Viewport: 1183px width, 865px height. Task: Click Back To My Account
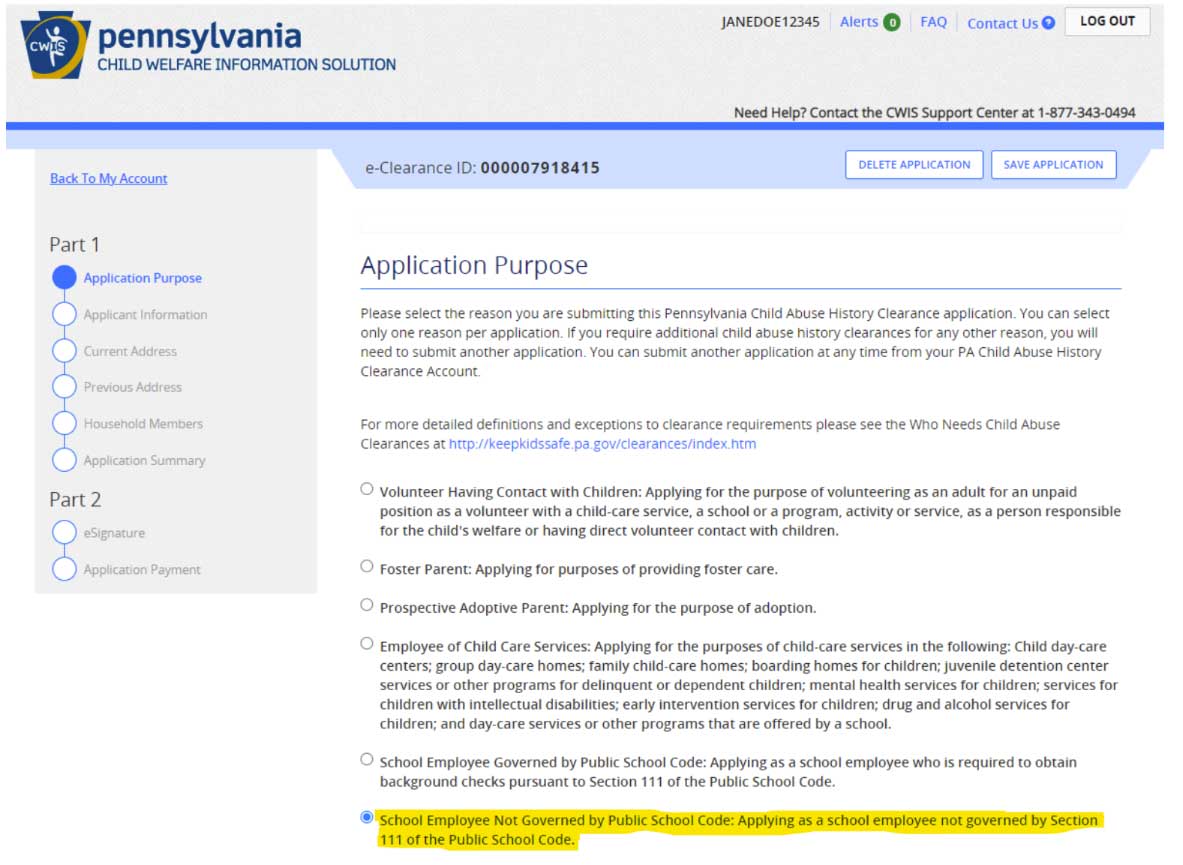click(107, 178)
